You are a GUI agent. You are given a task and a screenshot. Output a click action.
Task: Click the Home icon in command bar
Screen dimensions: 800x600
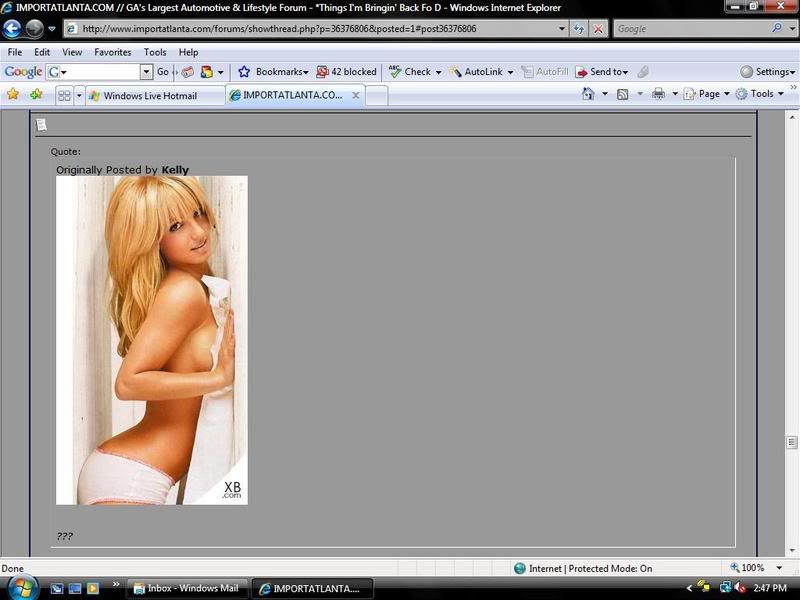(x=588, y=94)
